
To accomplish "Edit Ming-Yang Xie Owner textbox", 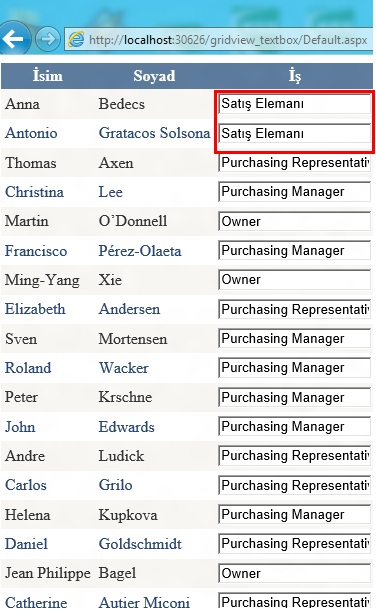I will click(294, 280).
